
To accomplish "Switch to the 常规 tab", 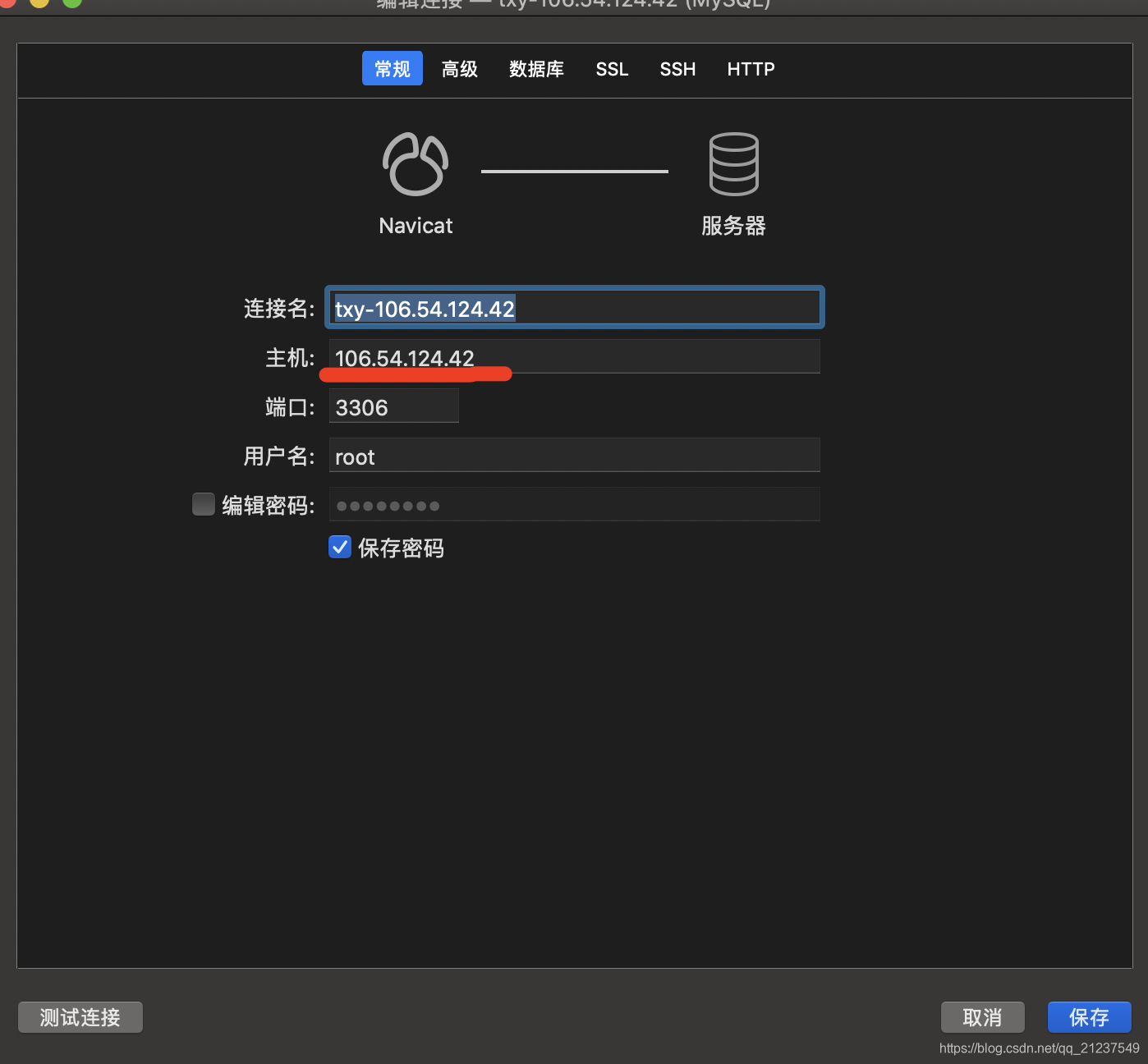I will [x=393, y=69].
